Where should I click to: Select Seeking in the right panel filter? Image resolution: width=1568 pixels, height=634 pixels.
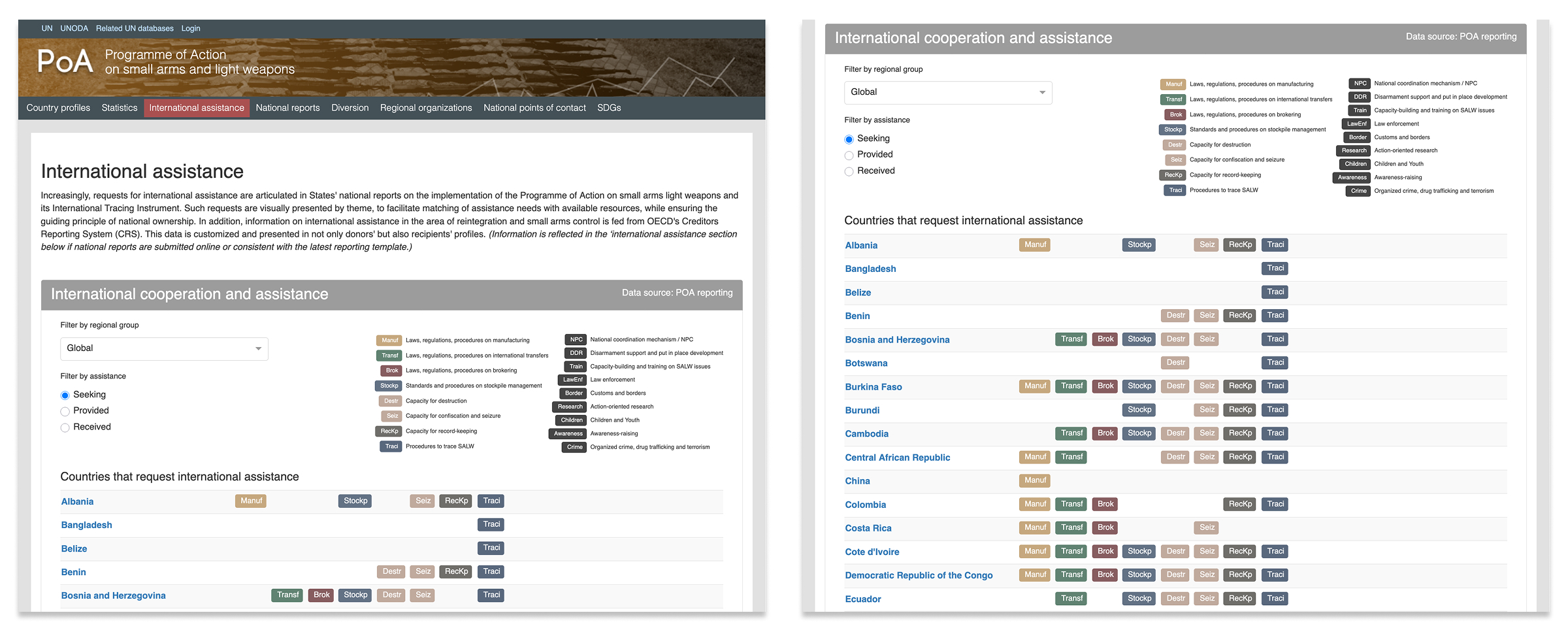pos(849,139)
